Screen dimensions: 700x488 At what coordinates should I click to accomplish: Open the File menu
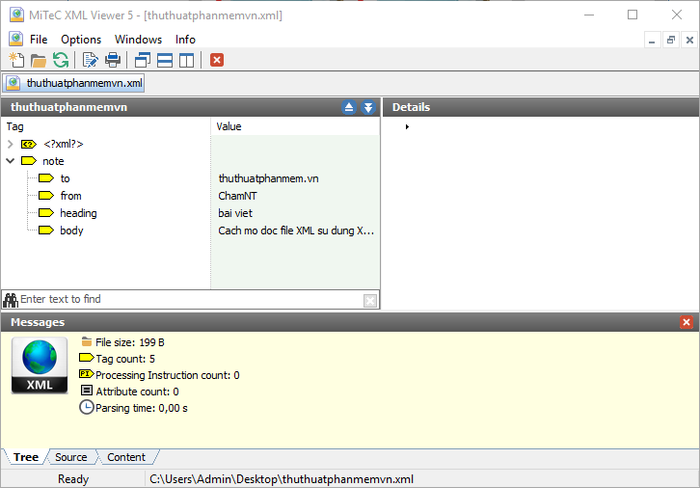pos(38,39)
